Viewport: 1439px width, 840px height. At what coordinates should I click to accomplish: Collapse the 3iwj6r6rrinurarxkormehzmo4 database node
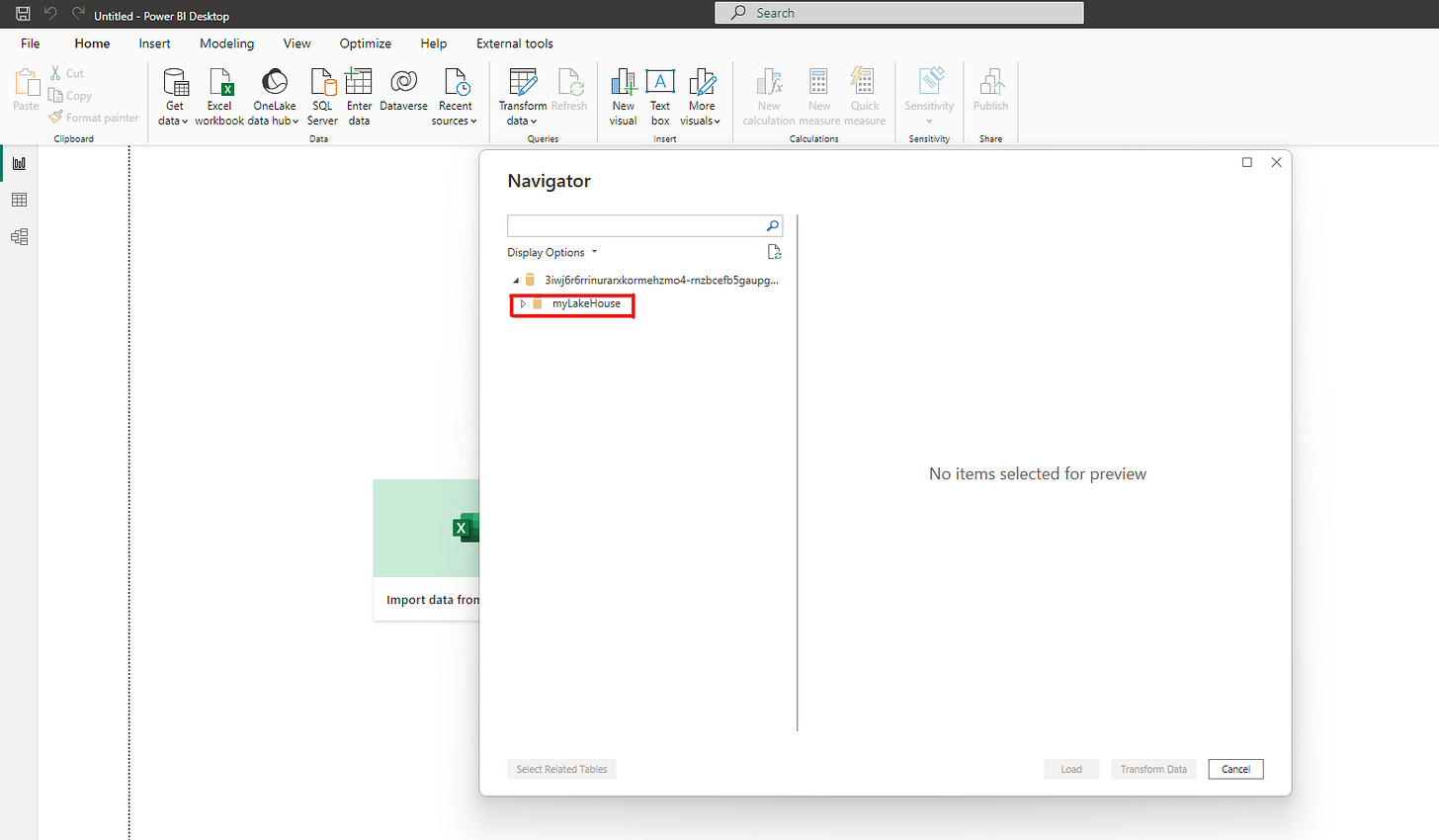pos(514,280)
